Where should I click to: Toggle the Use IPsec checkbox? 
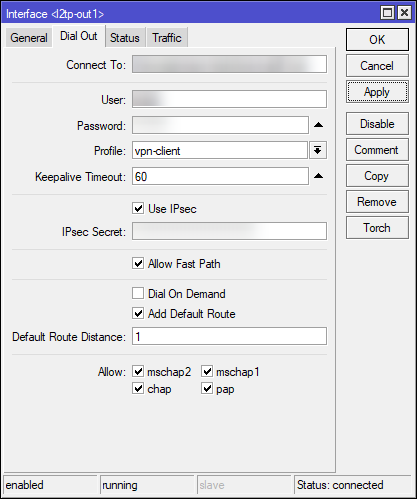tap(138, 208)
